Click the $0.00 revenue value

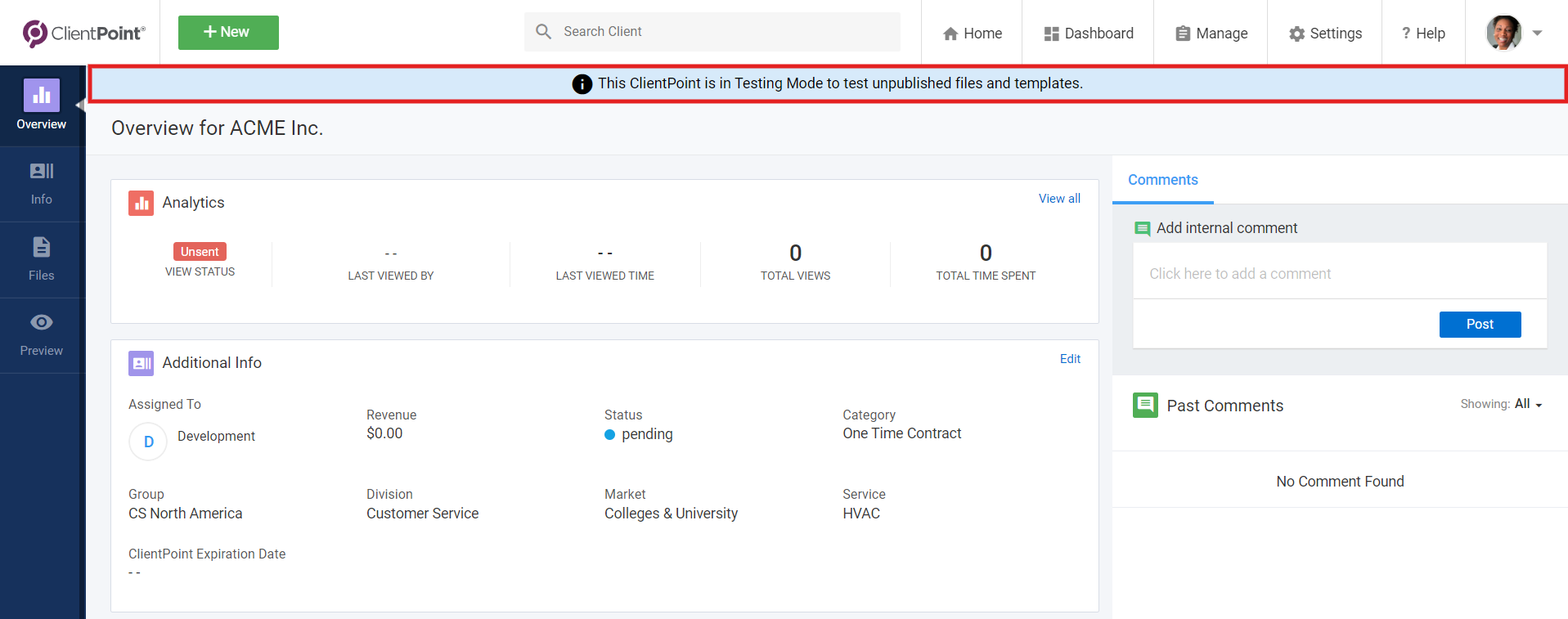coord(384,433)
